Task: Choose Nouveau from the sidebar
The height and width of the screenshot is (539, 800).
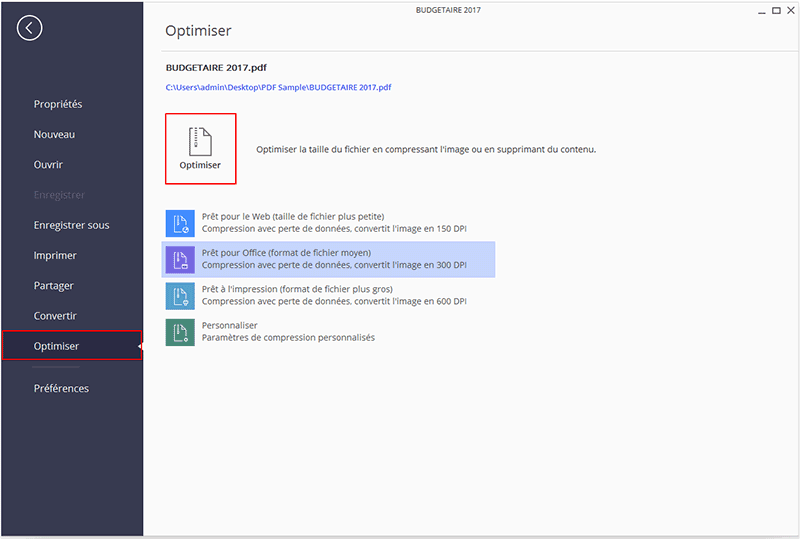Action: [x=55, y=134]
